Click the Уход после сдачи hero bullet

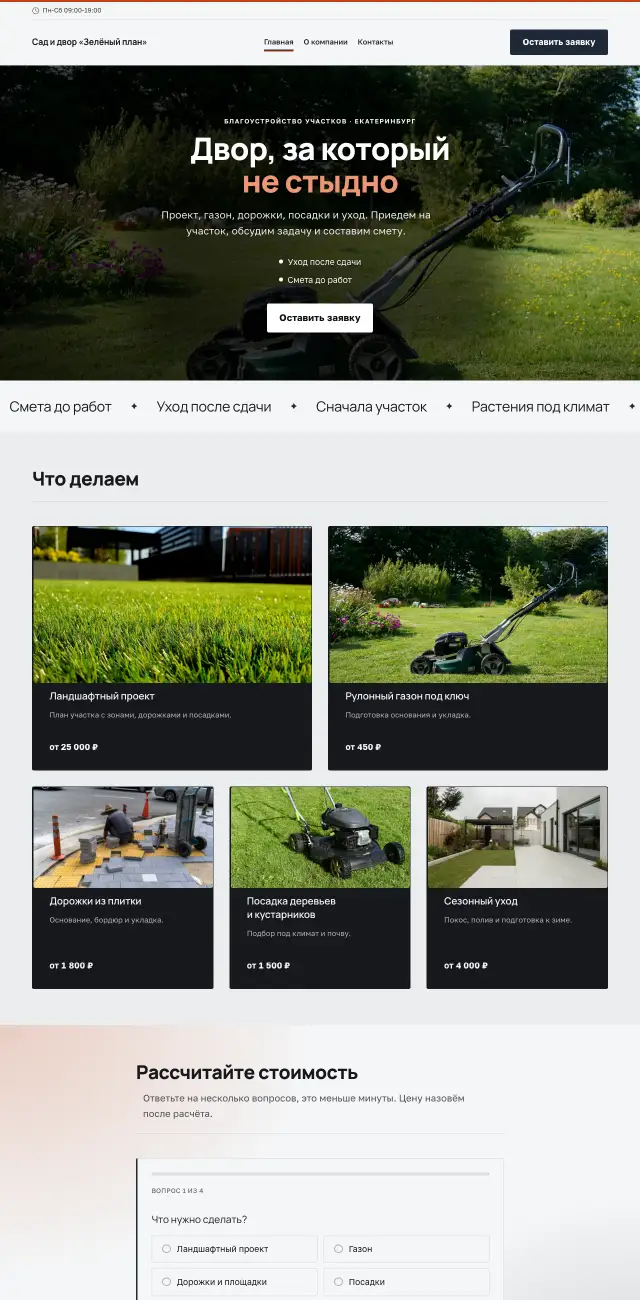pyautogui.click(x=324, y=262)
